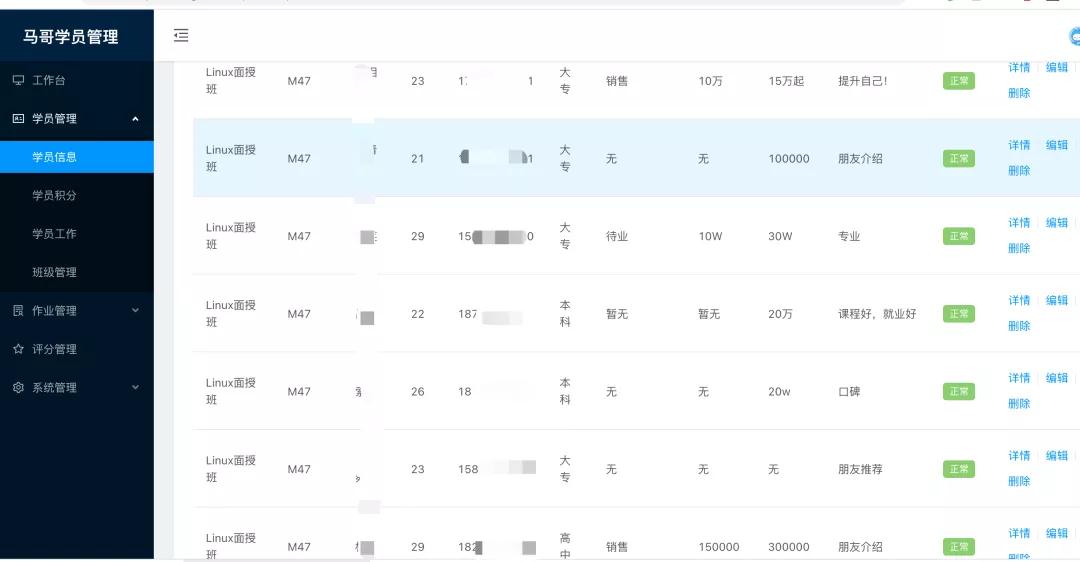The image size is (1080, 562).
Task: Click the 评分管理 star icon
Action: (x=18, y=349)
